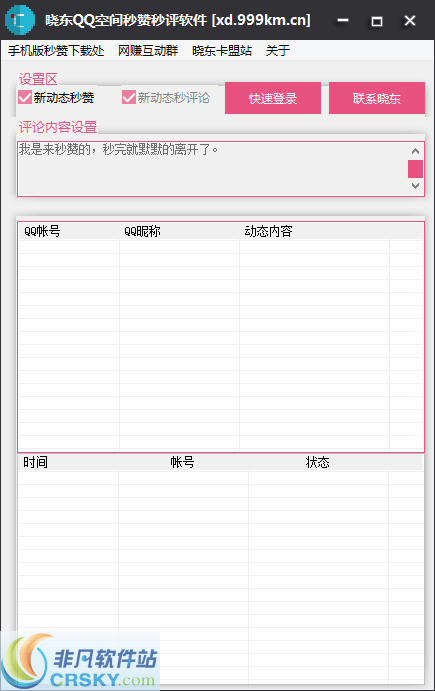The height and width of the screenshot is (691, 435).
Task: Click the 快速登录 button
Action: (x=273, y=98)
